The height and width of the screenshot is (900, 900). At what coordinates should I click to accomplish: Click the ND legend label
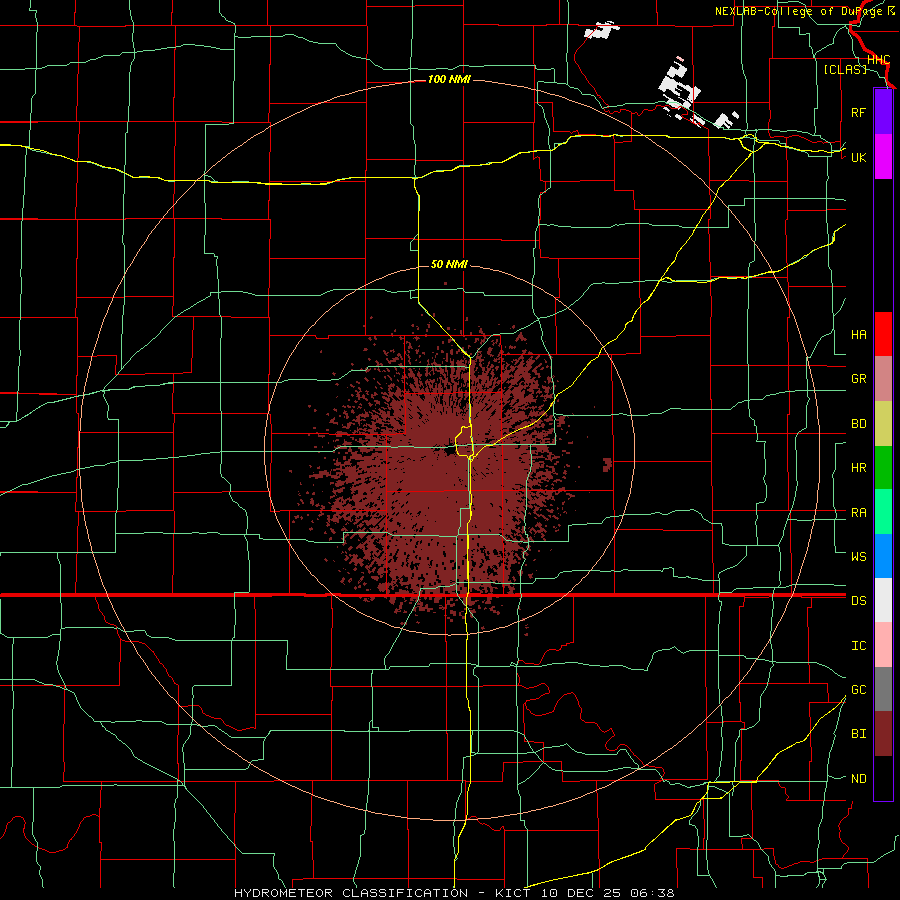[x=858, y=778]
